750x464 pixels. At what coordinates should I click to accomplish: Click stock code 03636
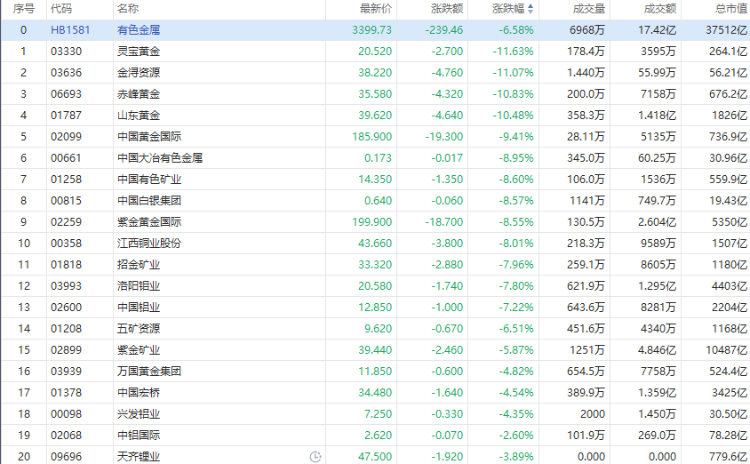coord(66,73)
